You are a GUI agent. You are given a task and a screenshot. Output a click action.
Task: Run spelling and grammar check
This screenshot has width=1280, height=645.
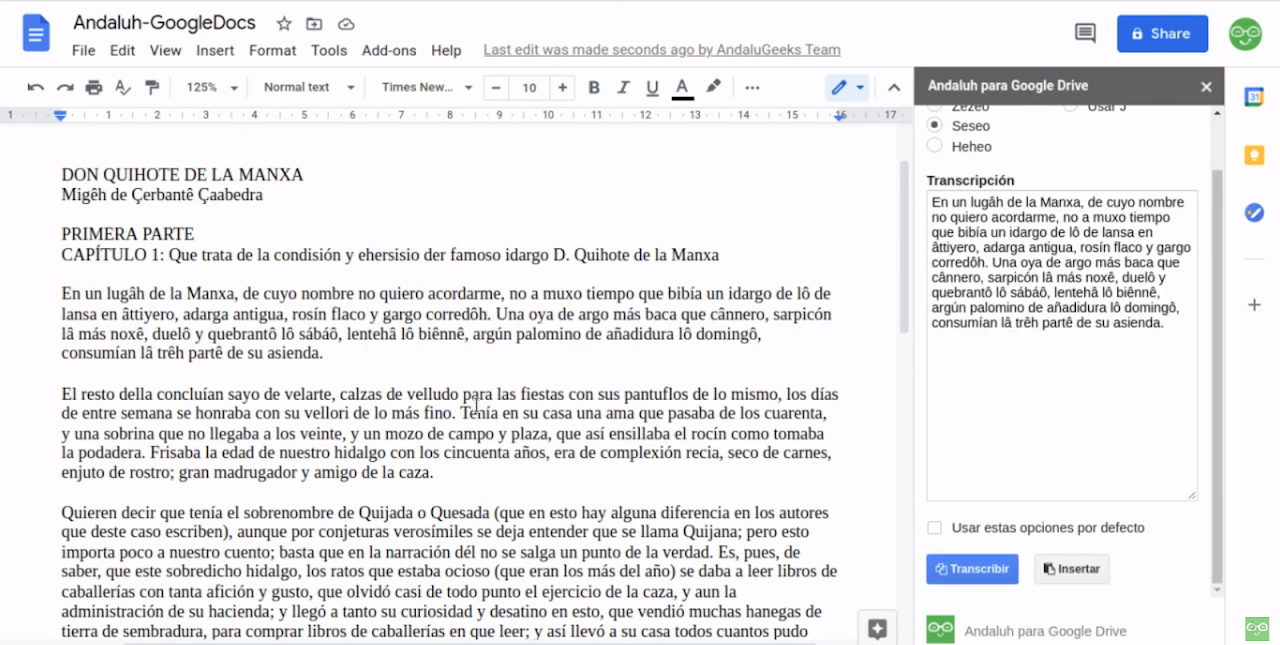point(123,87)
